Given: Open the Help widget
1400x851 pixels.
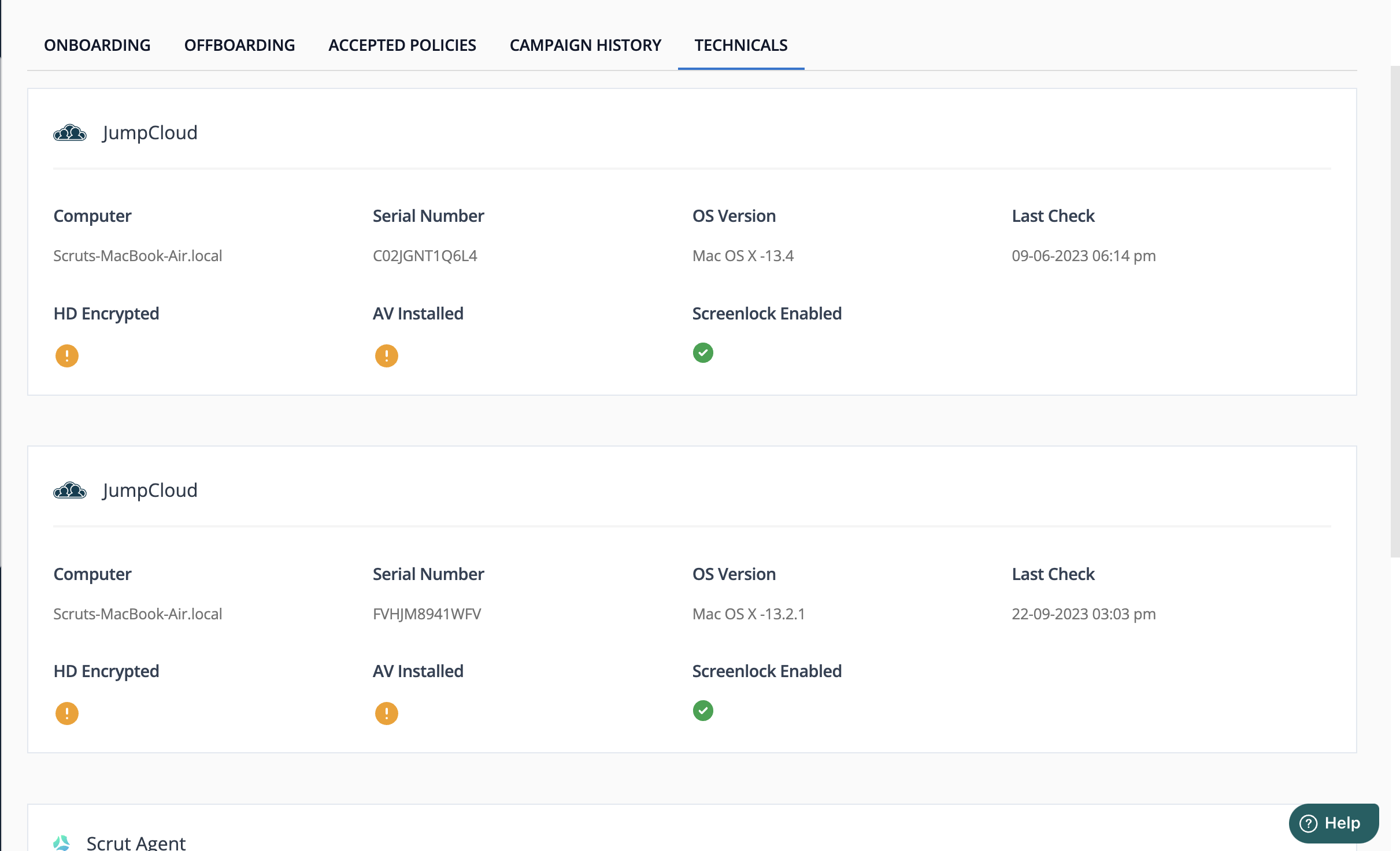Looking at the screenshot, I should pyautogui.click(x=1334, y=823).
